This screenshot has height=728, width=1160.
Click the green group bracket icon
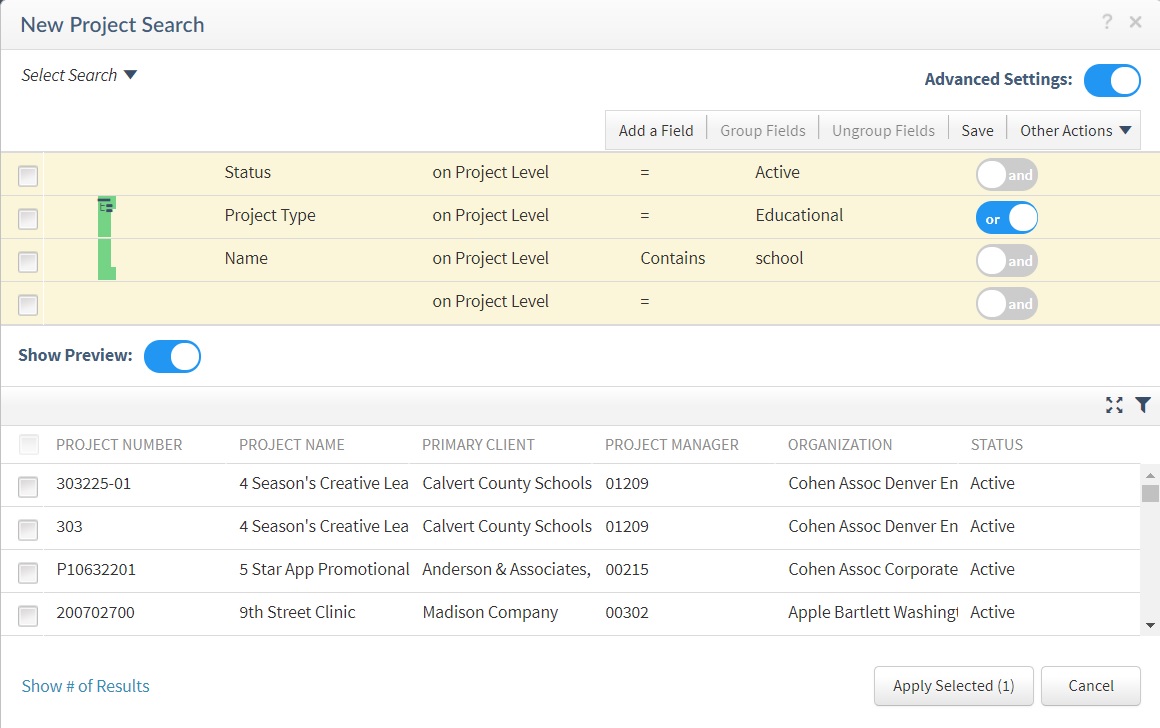click(x=106, y=237)
